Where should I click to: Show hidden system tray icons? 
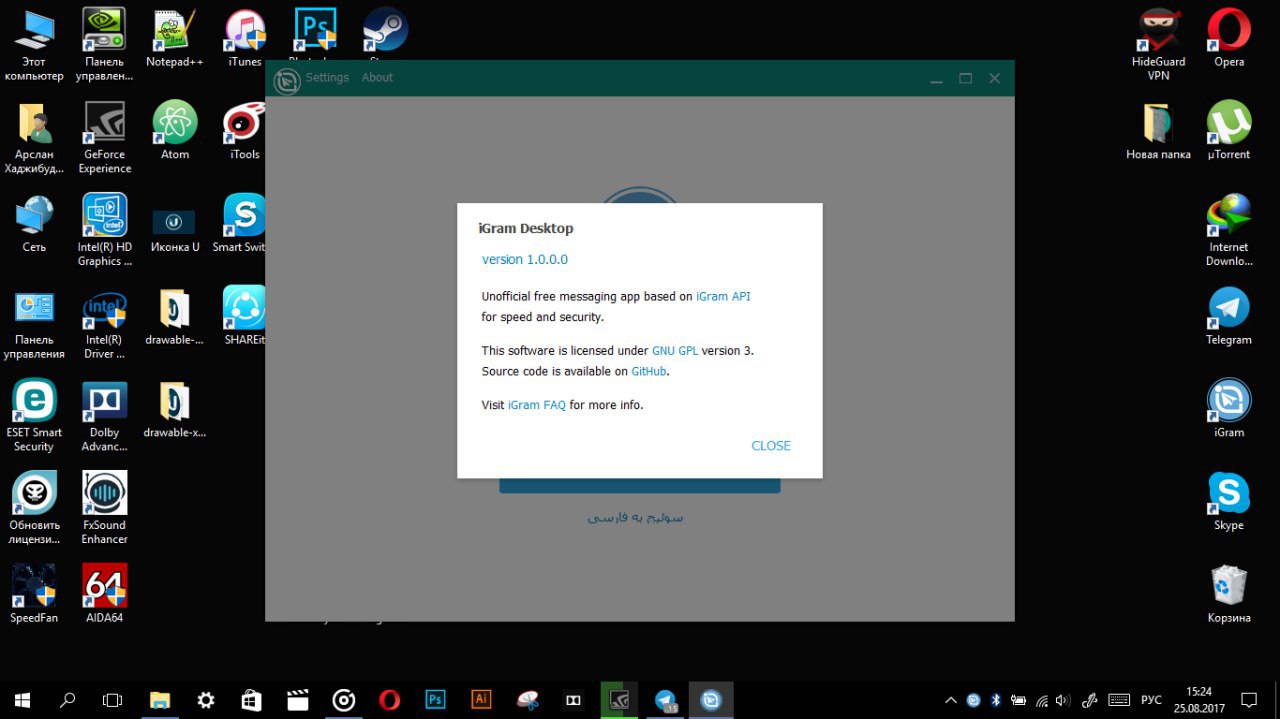click(950, 700)
